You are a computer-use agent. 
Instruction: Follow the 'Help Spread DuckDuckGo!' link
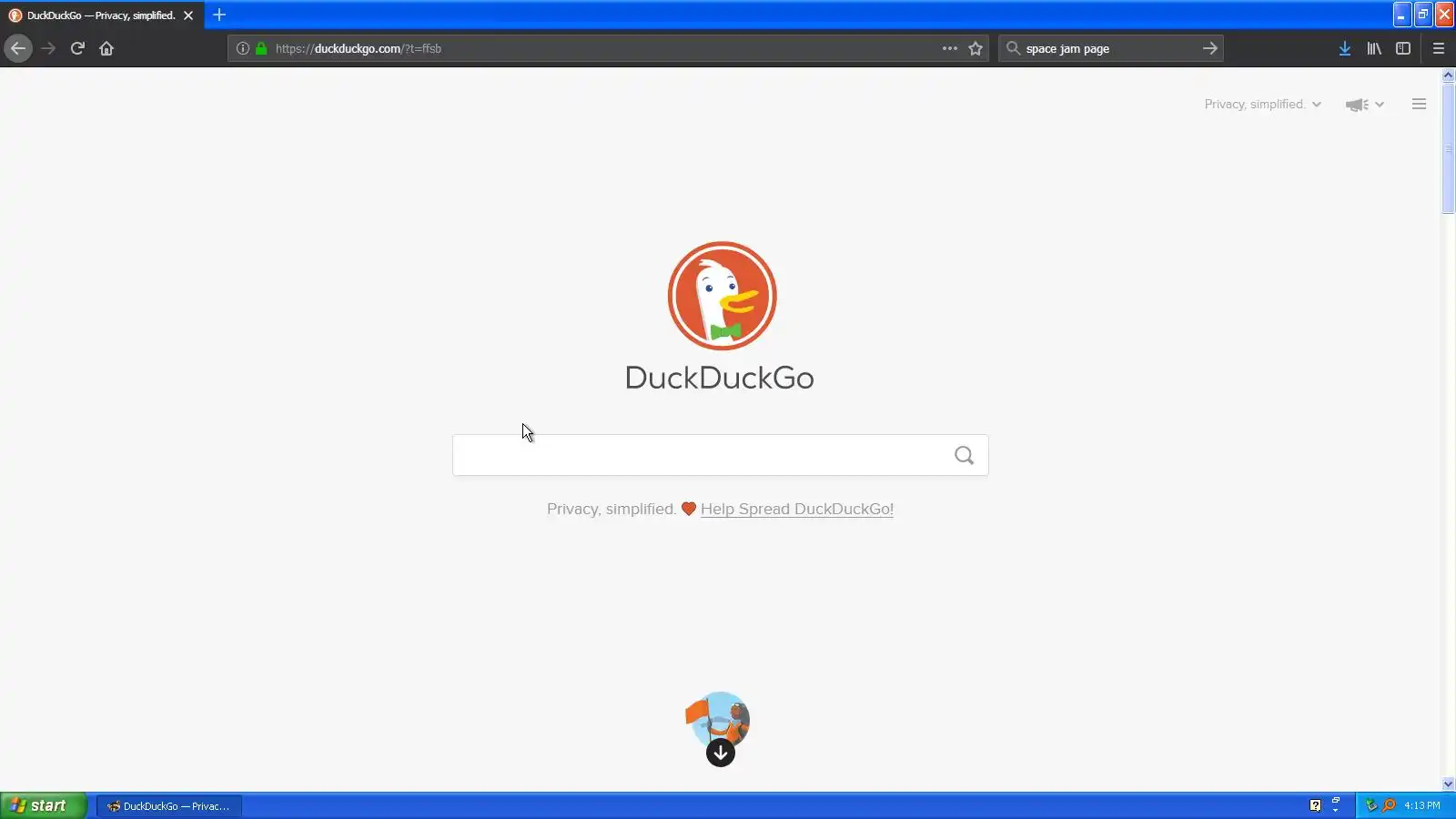[x=797, y=509]
